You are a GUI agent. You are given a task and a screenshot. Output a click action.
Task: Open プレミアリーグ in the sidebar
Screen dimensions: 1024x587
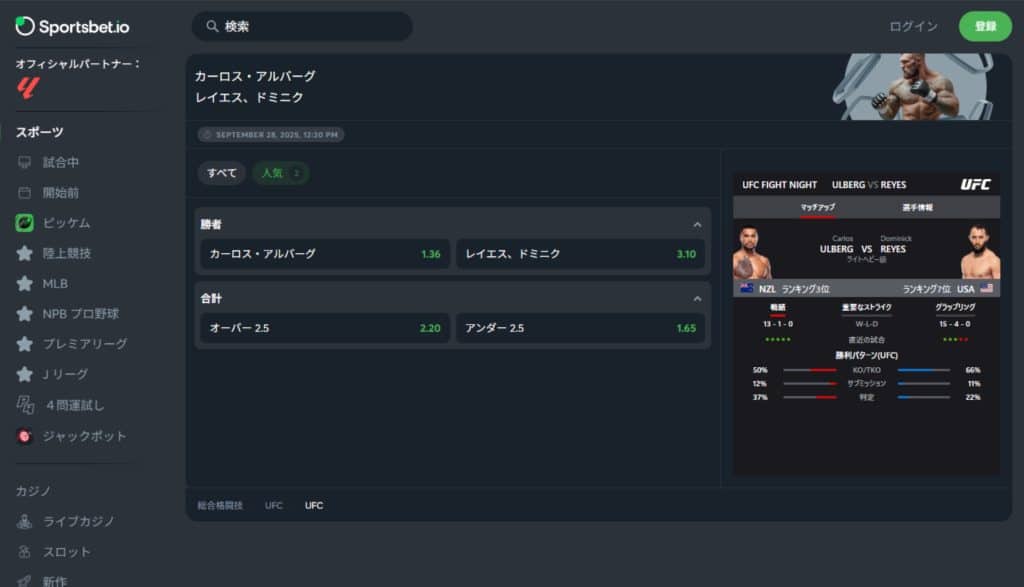[85, 343]
